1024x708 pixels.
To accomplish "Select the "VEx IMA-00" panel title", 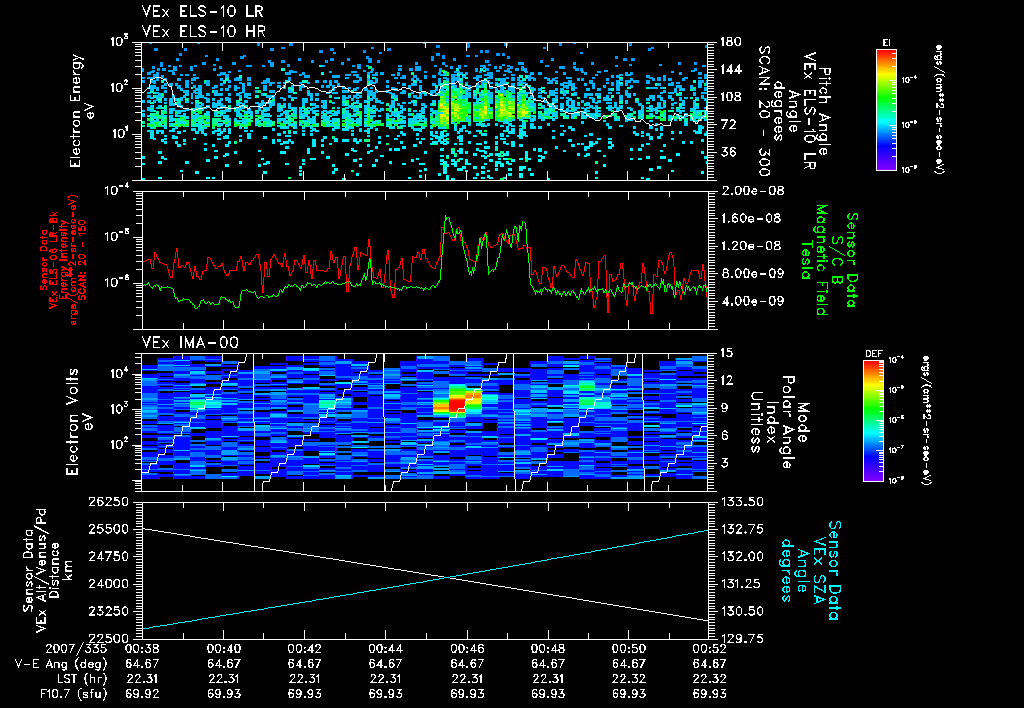I will click(190, 342).
